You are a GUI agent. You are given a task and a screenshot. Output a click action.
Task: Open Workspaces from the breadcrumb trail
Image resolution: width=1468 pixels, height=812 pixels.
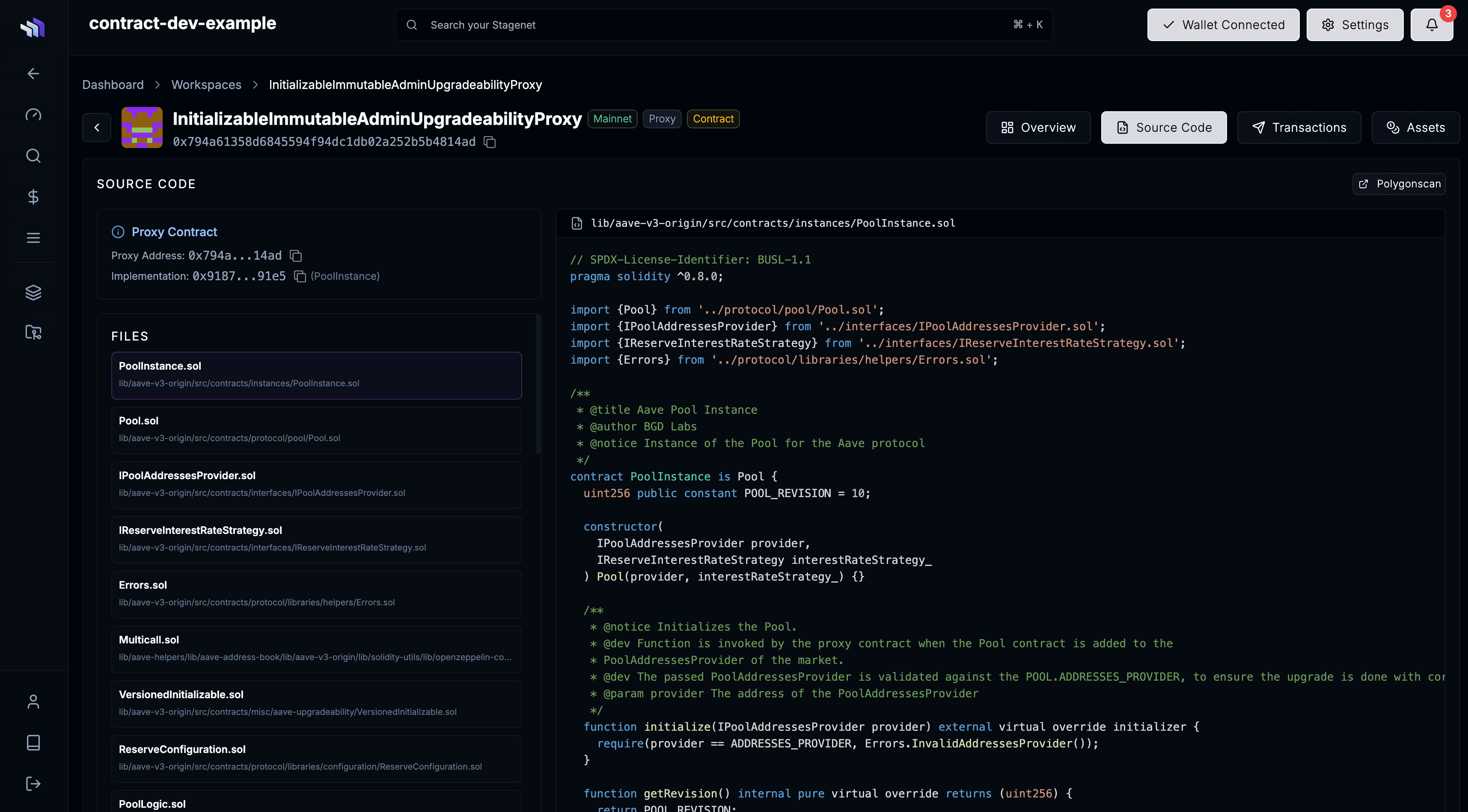(206, 84)
